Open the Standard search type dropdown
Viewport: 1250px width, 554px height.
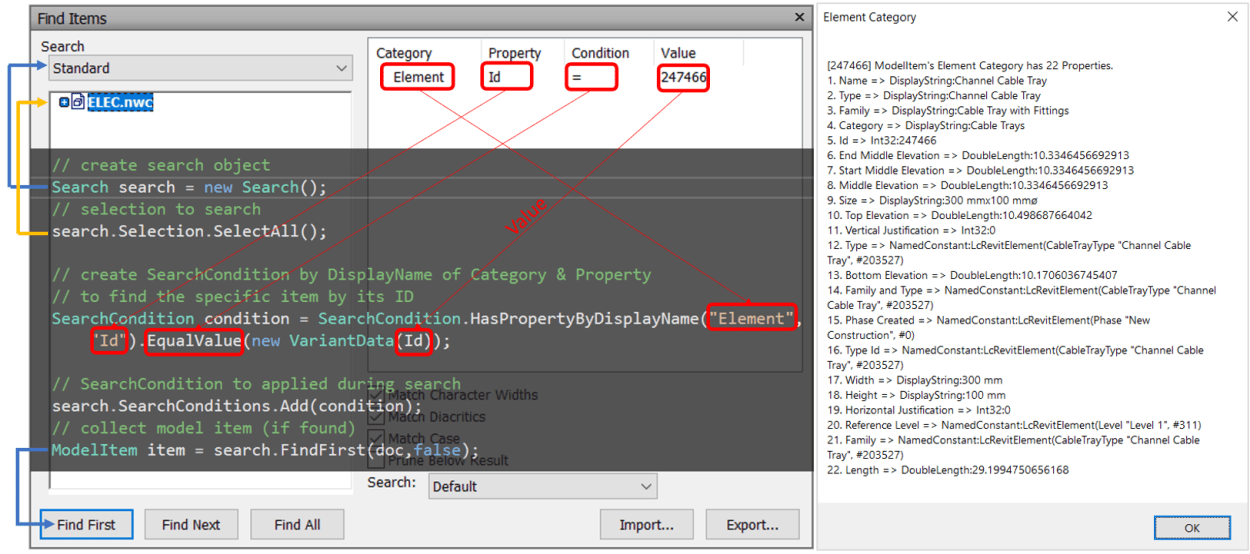coord(200,69)
